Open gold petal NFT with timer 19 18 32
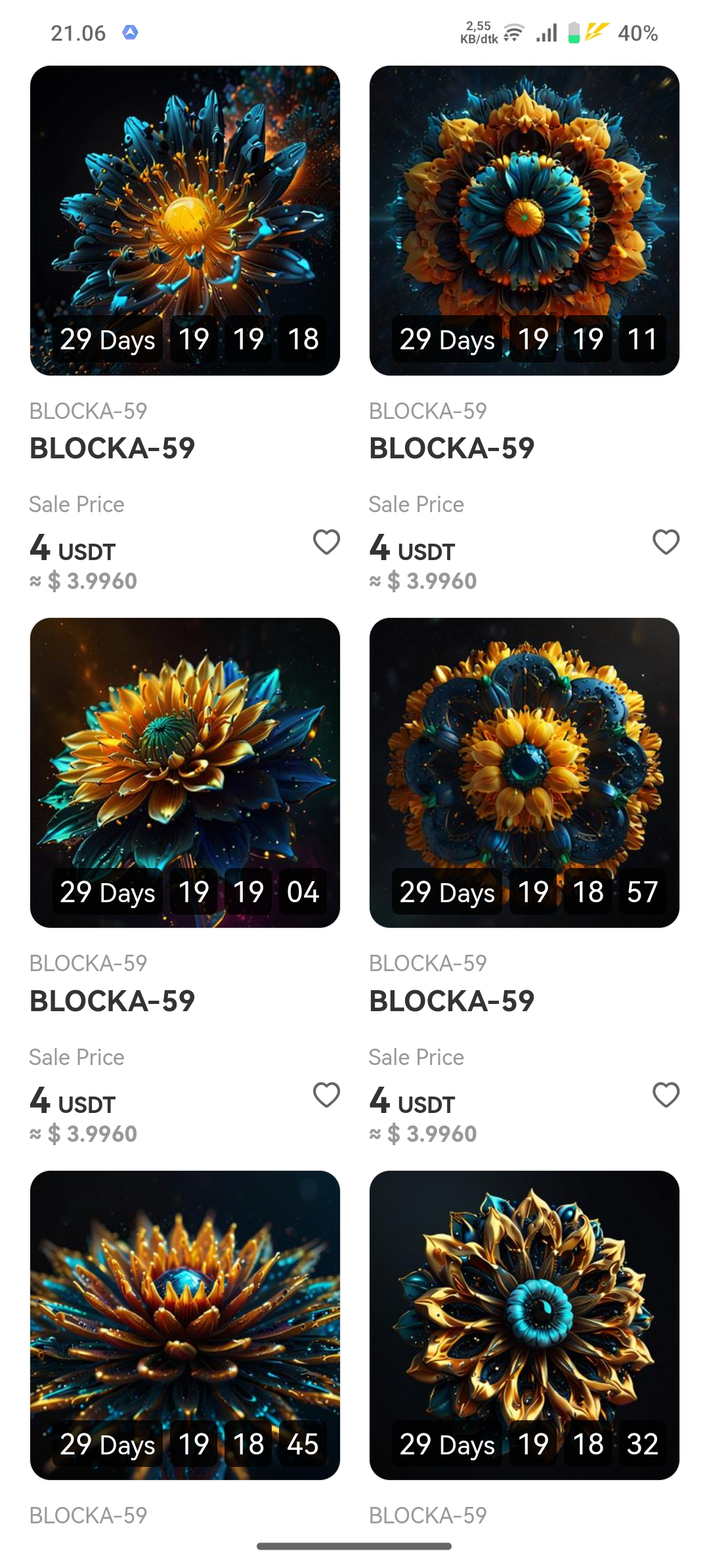This screenshot has width=709, height=1568. [525, 1325]
